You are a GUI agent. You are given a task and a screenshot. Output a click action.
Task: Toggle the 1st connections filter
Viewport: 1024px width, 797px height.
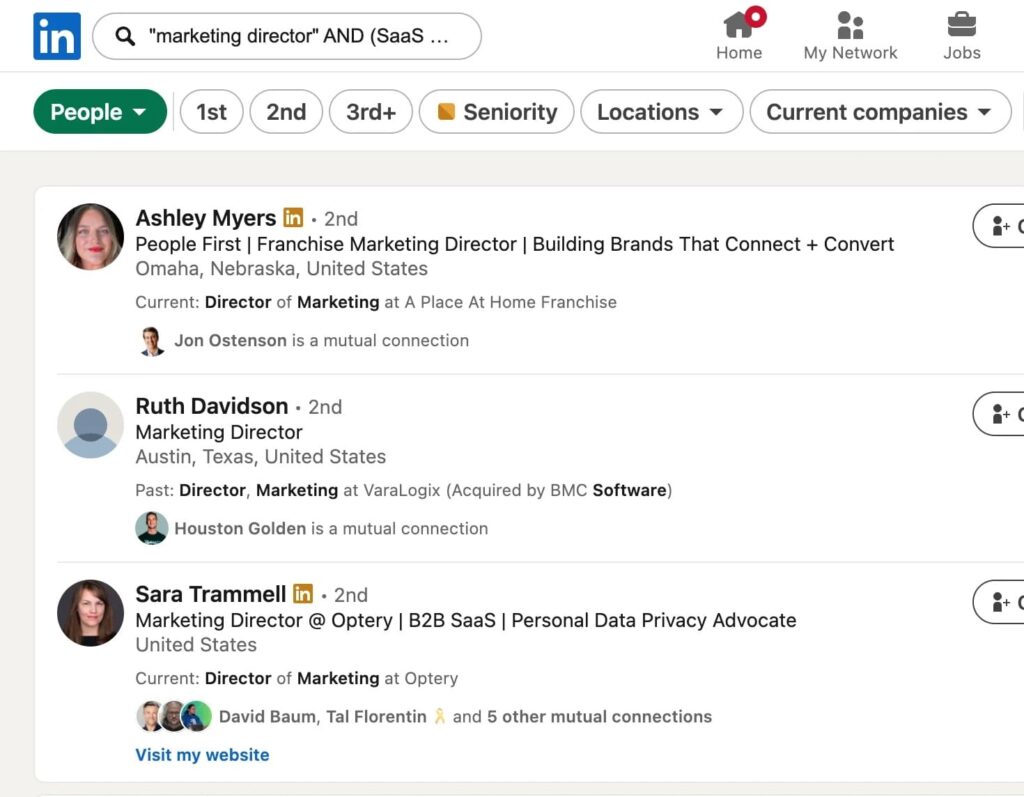pos(211,111)
